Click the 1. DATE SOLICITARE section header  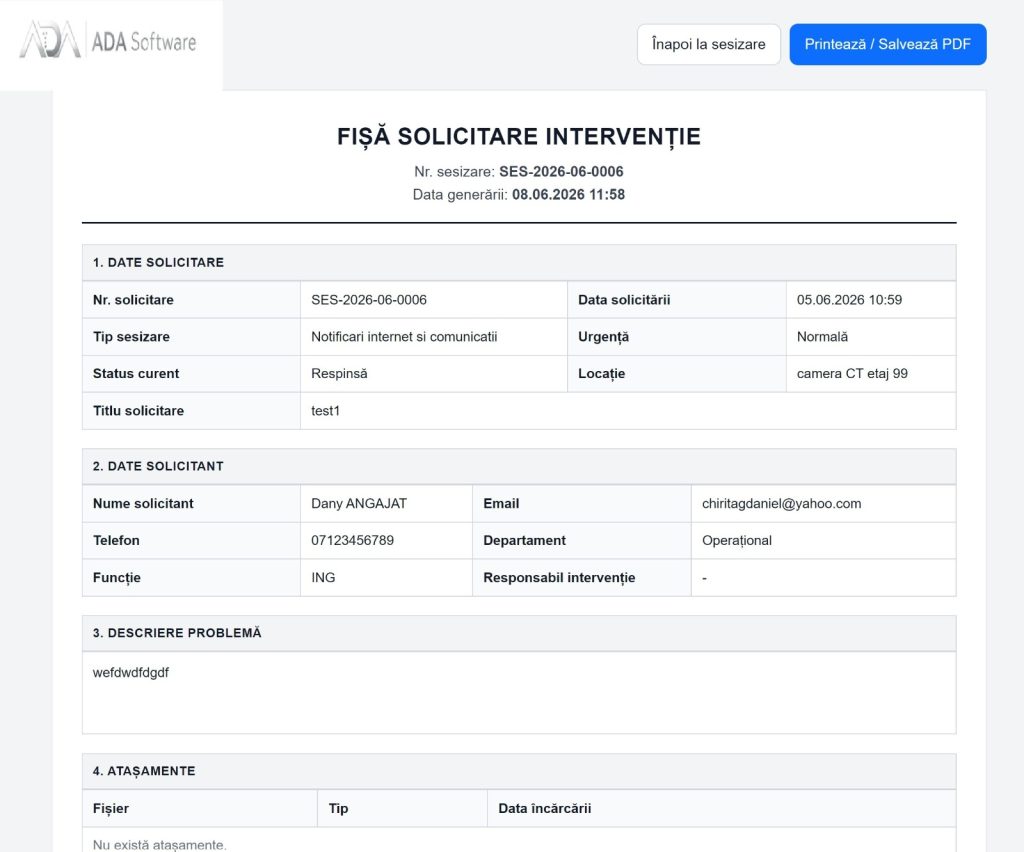click(x=519, y=262)
